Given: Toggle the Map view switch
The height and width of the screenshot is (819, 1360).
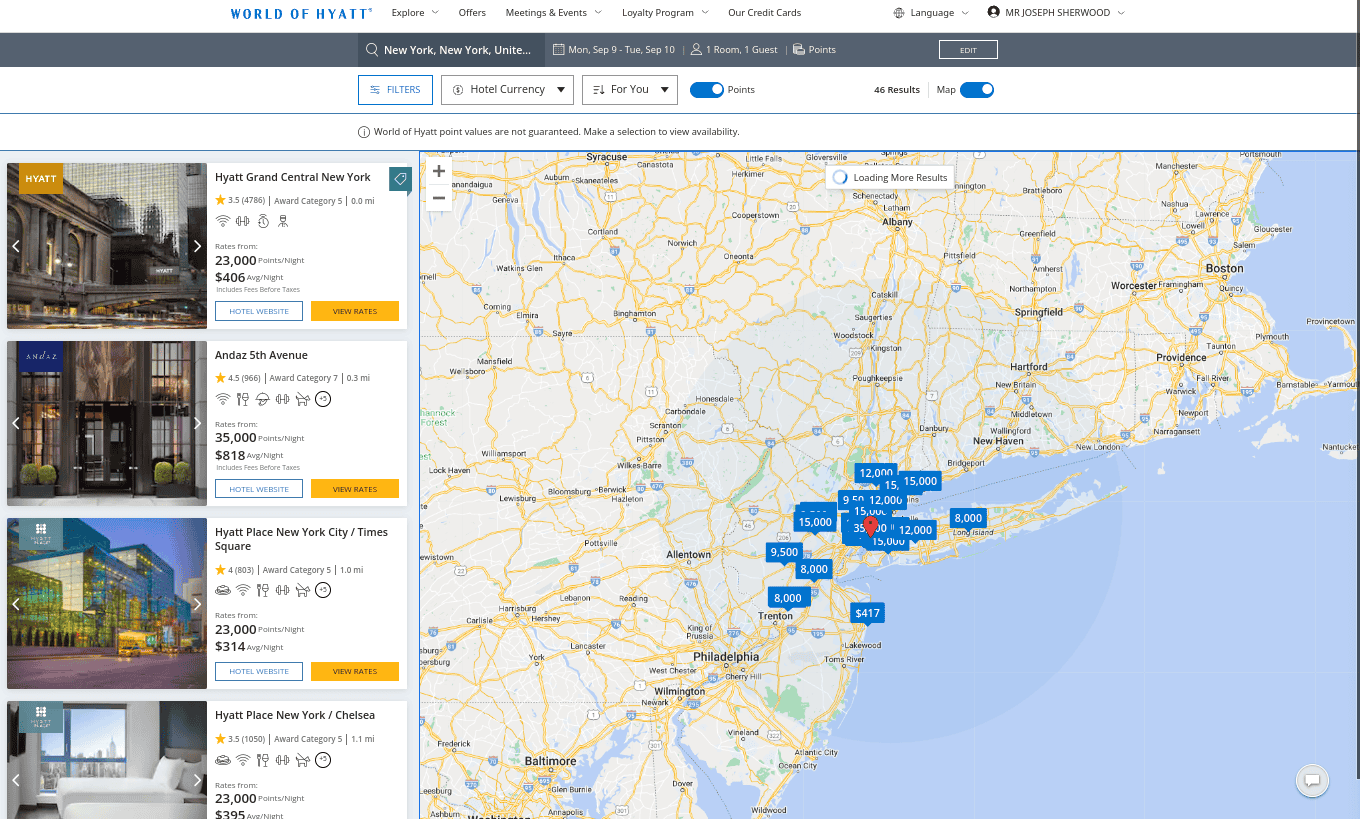Looking at the screenshot, I should [977, 90].
